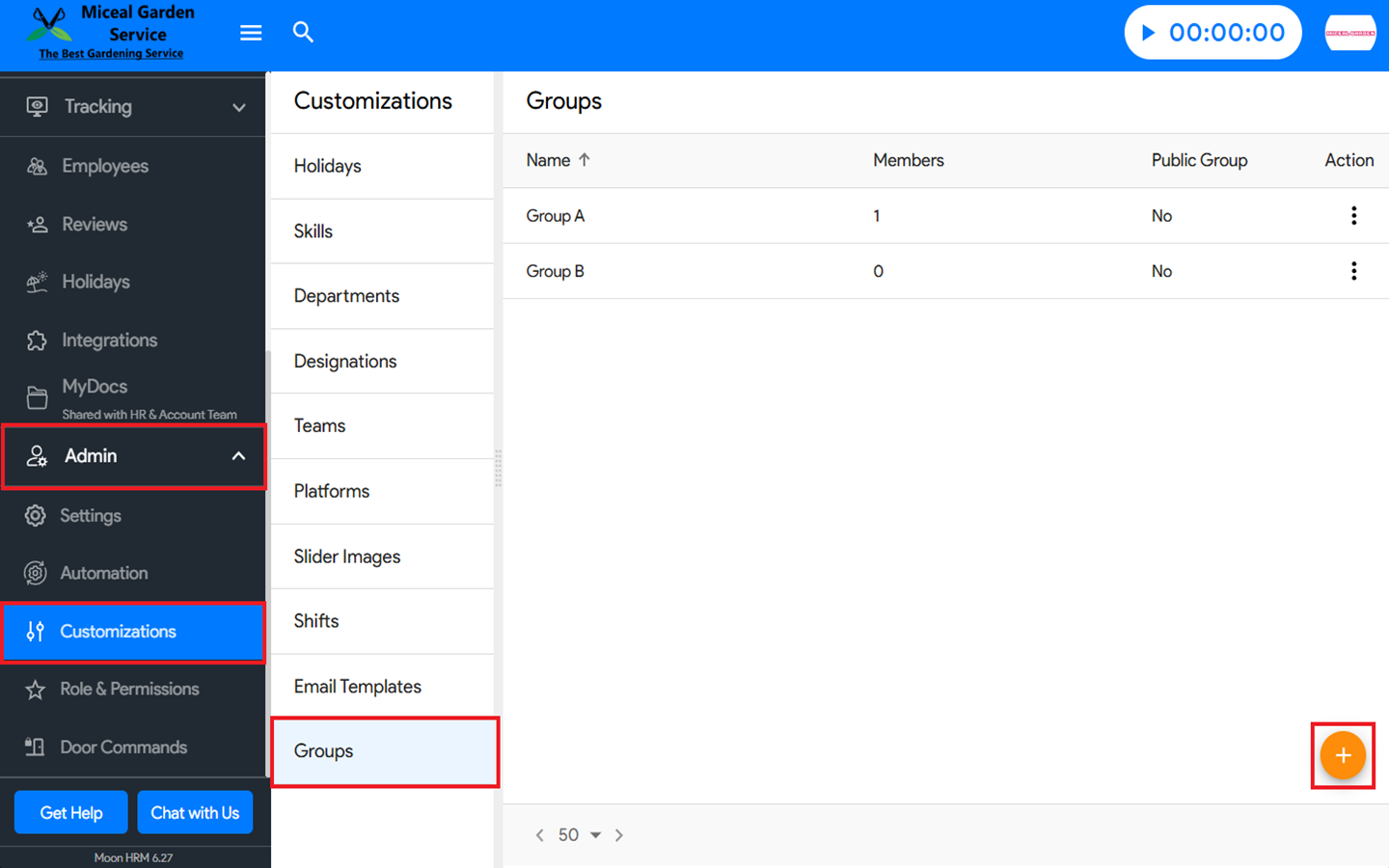Click the Get Help button

pyautogui.click(x=71, y=813)
